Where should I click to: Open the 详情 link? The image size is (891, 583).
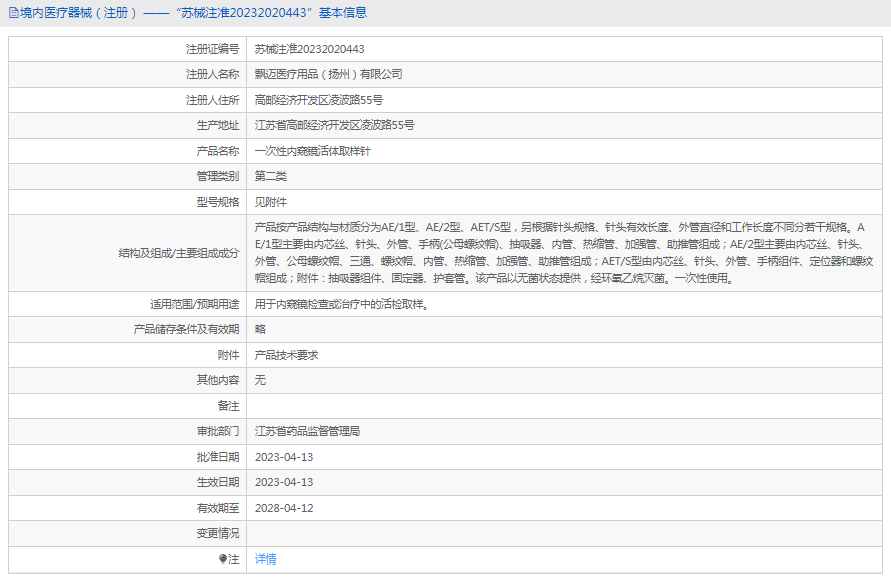coord(265,559)
